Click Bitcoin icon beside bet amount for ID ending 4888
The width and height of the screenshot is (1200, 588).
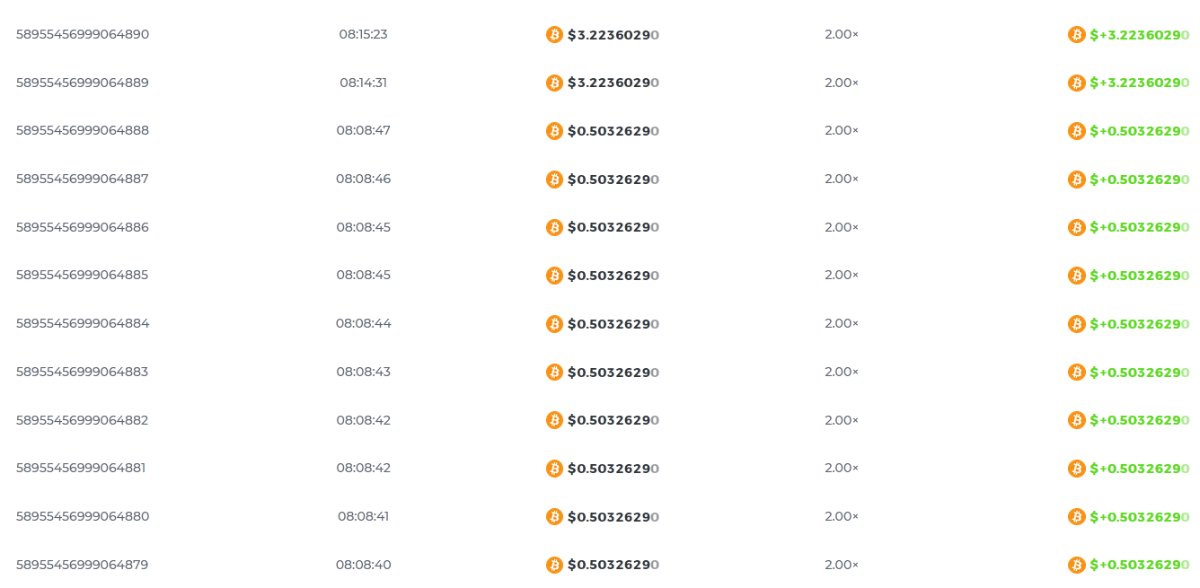coord(554,131)
